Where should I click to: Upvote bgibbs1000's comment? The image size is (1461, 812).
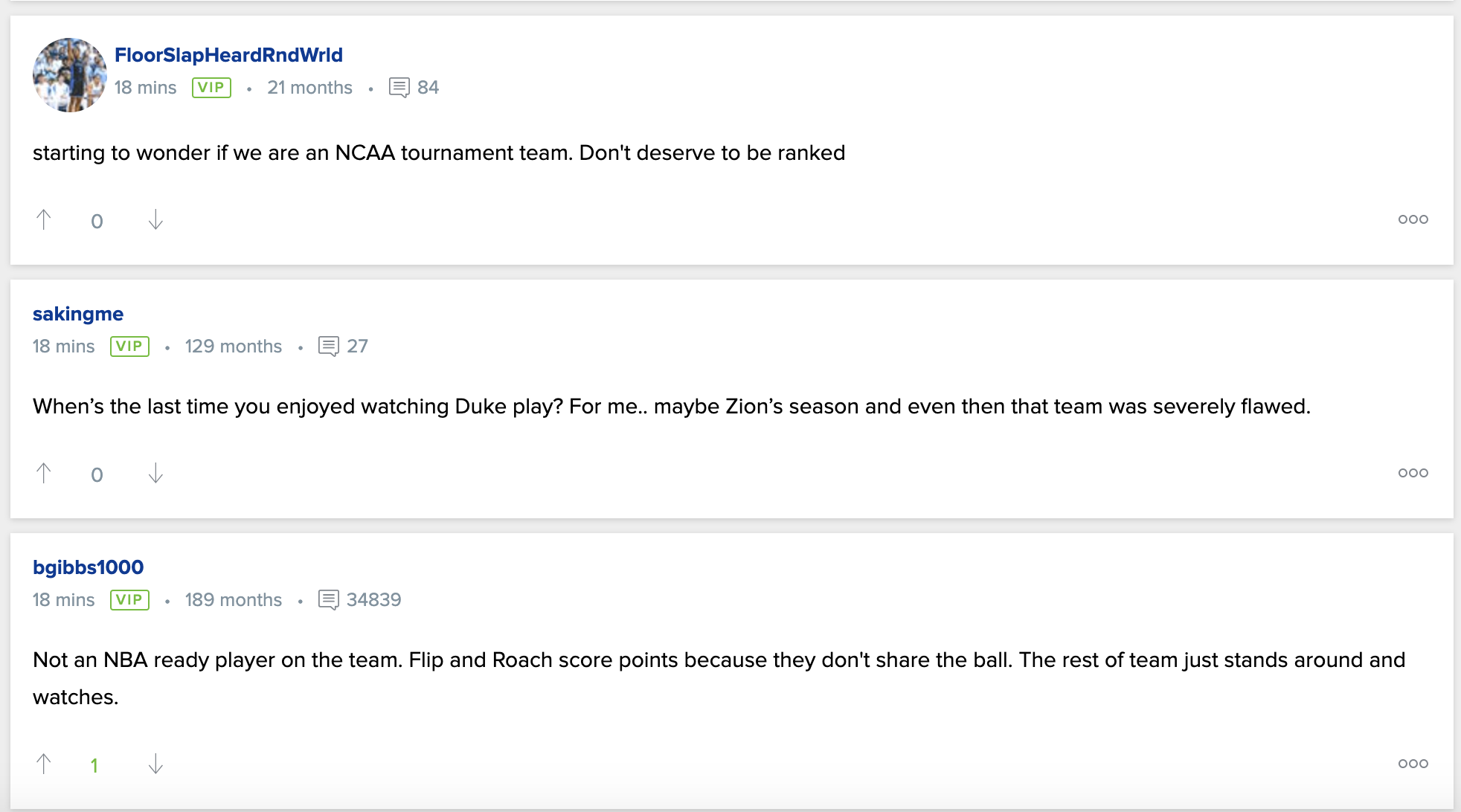coord(44,764)
